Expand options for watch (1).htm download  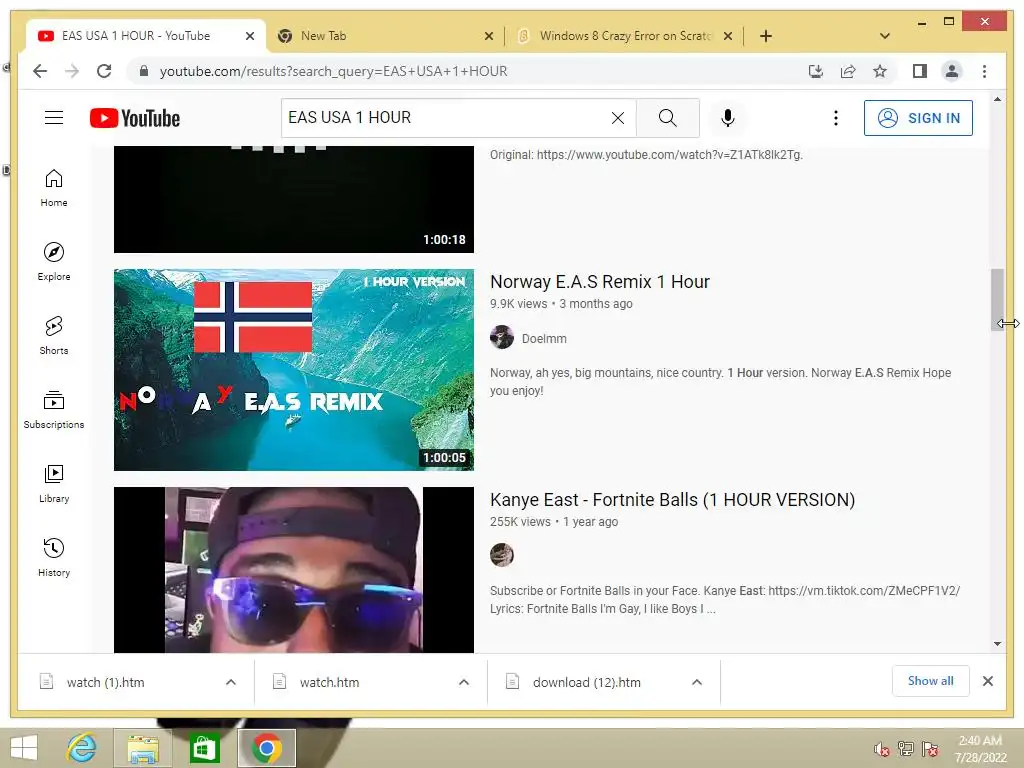coord(231,682)
